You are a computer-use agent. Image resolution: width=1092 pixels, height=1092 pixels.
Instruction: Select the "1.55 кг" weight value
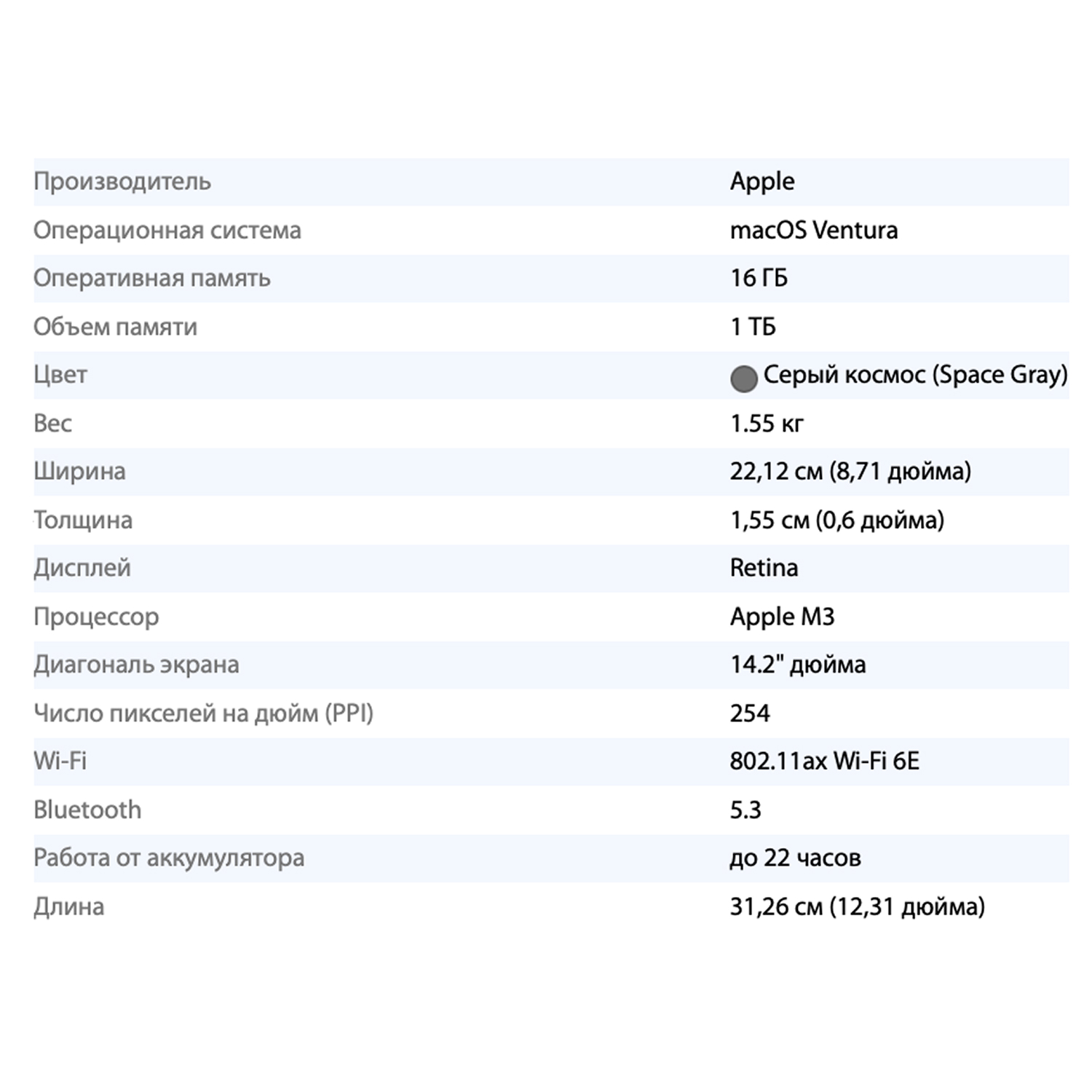tap(767, 423)
